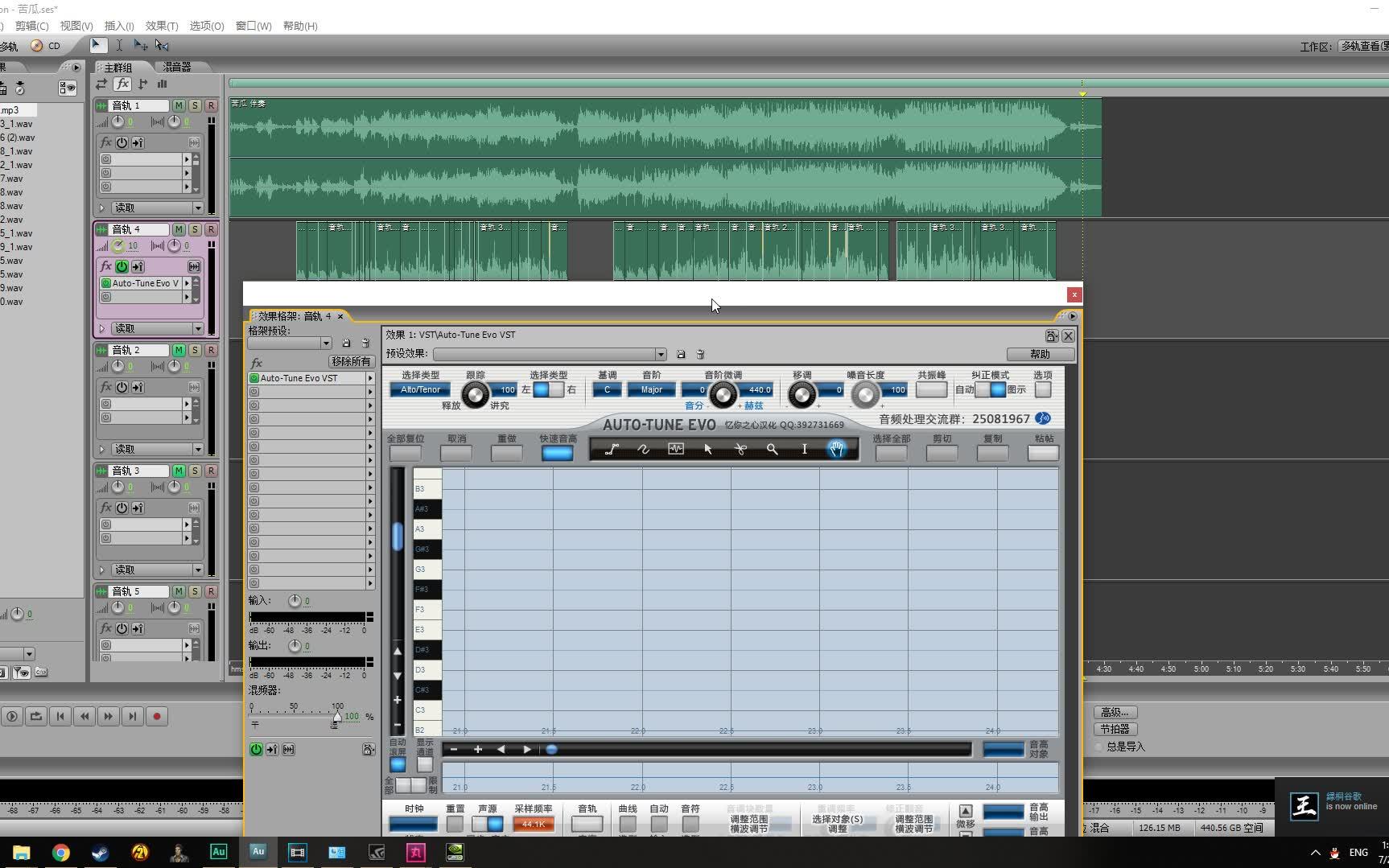Click 移除所有 to remove all effects

[x=351, y=362]
